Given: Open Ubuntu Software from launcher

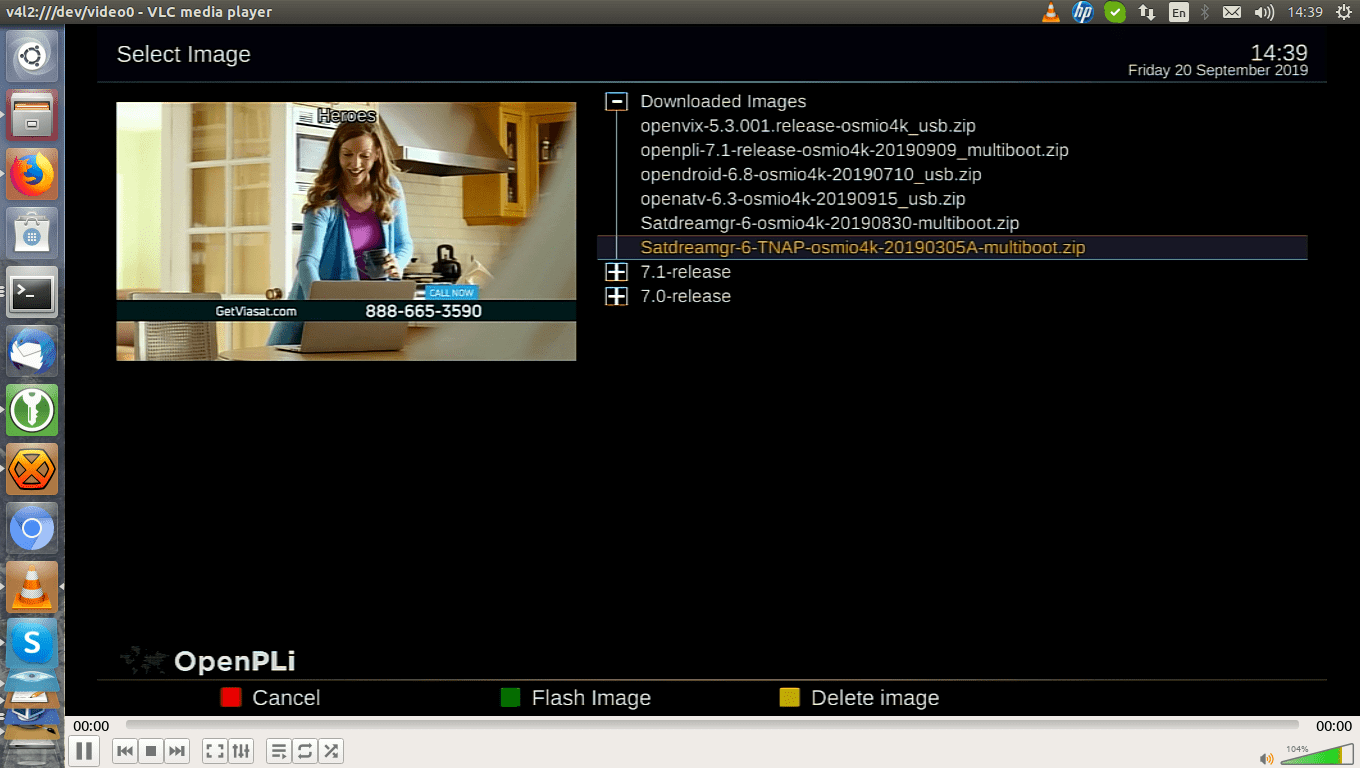Looking at the screenshot, I should (x=32, y=233).
